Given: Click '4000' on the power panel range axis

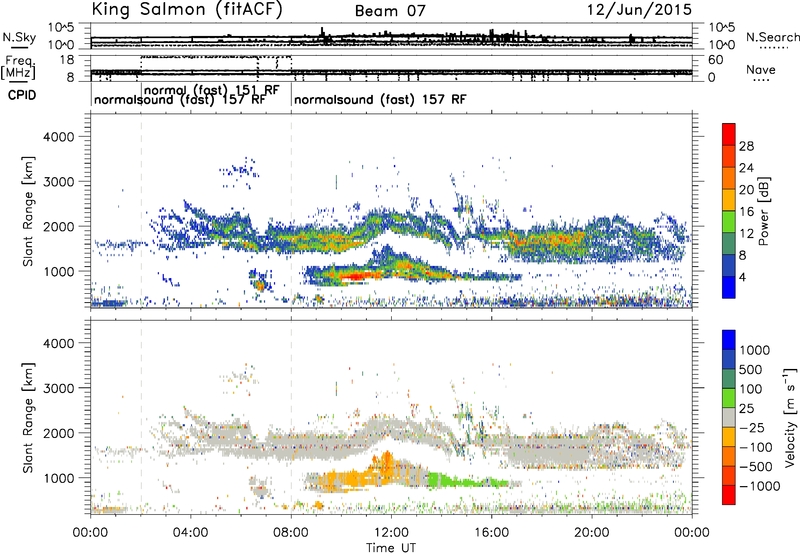Looking at the screenshot, I should [58, 137].
